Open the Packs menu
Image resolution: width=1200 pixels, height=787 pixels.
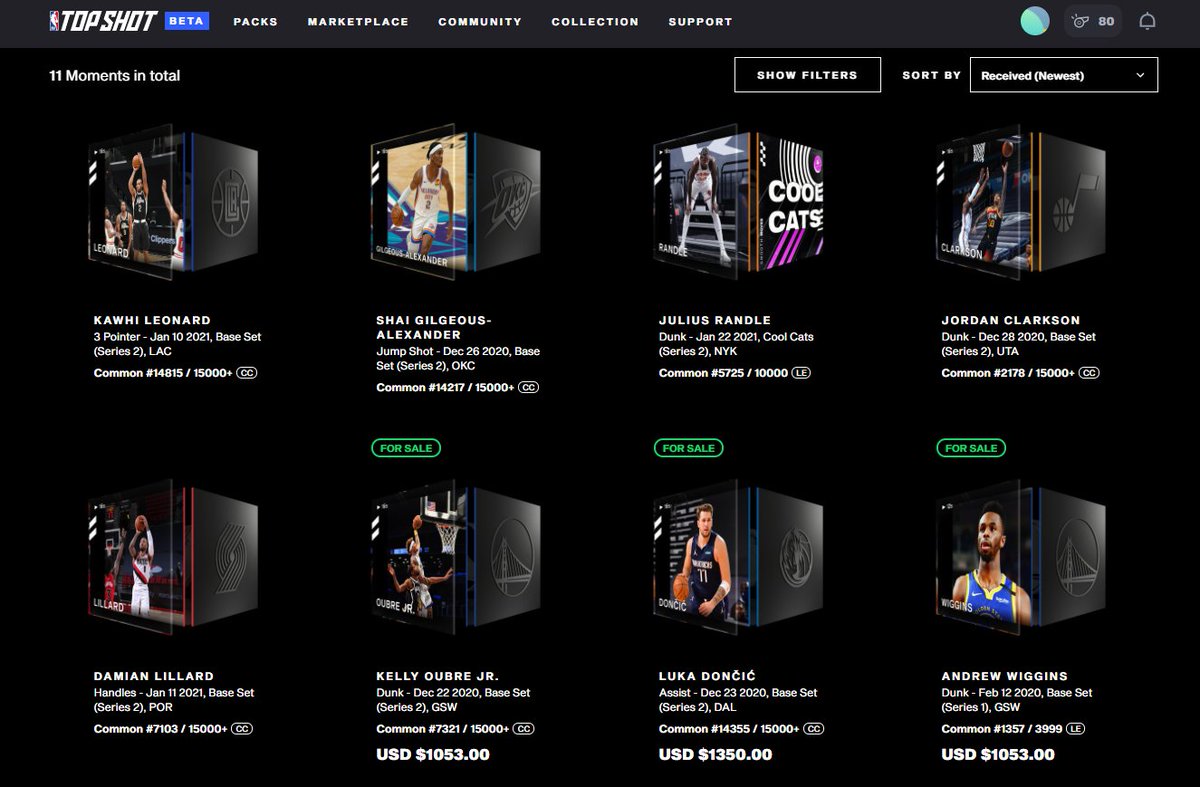point(255,22)
